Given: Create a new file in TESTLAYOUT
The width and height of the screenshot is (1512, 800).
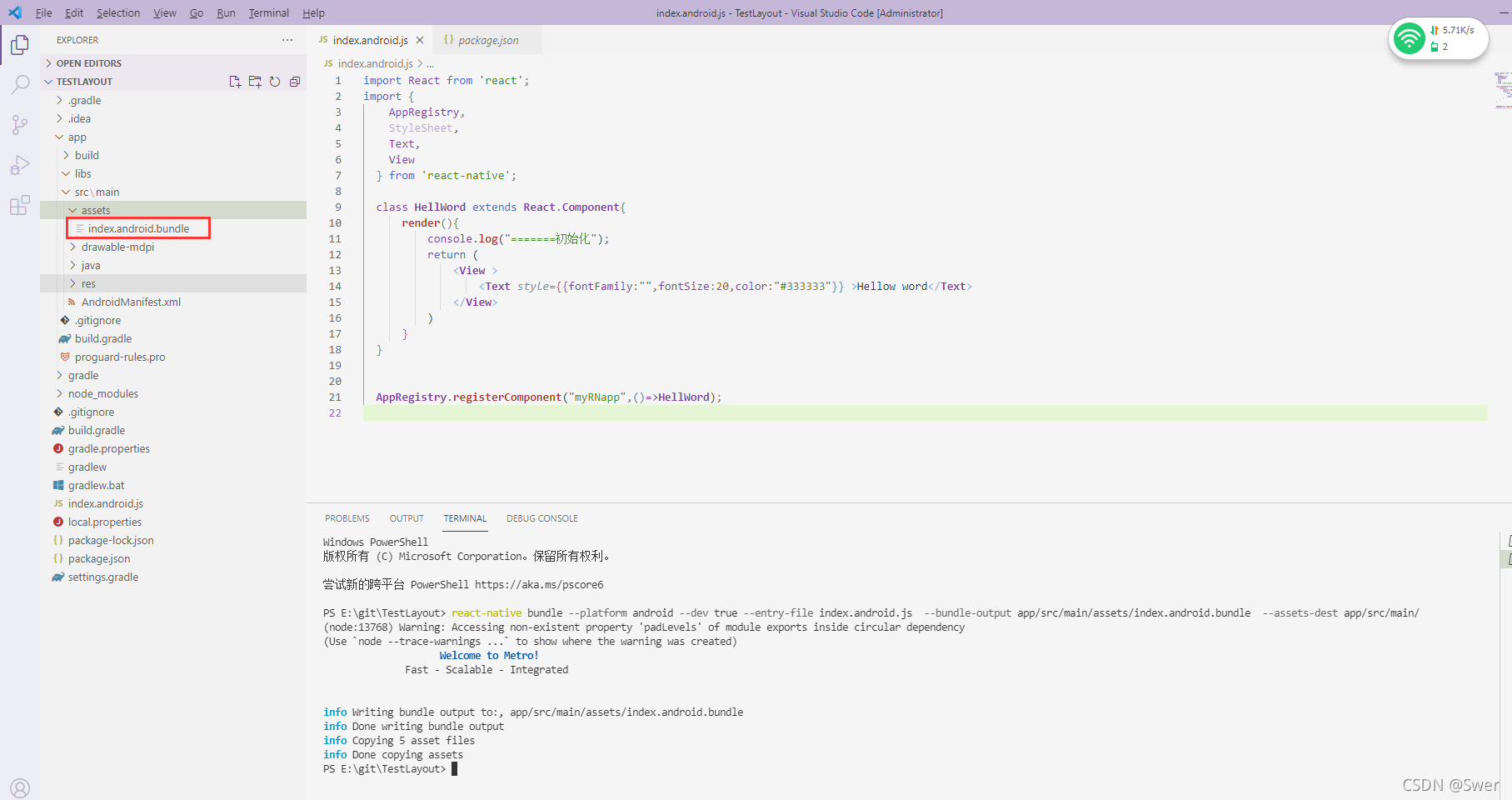Looking at the screenshot, I should point(235,82).
